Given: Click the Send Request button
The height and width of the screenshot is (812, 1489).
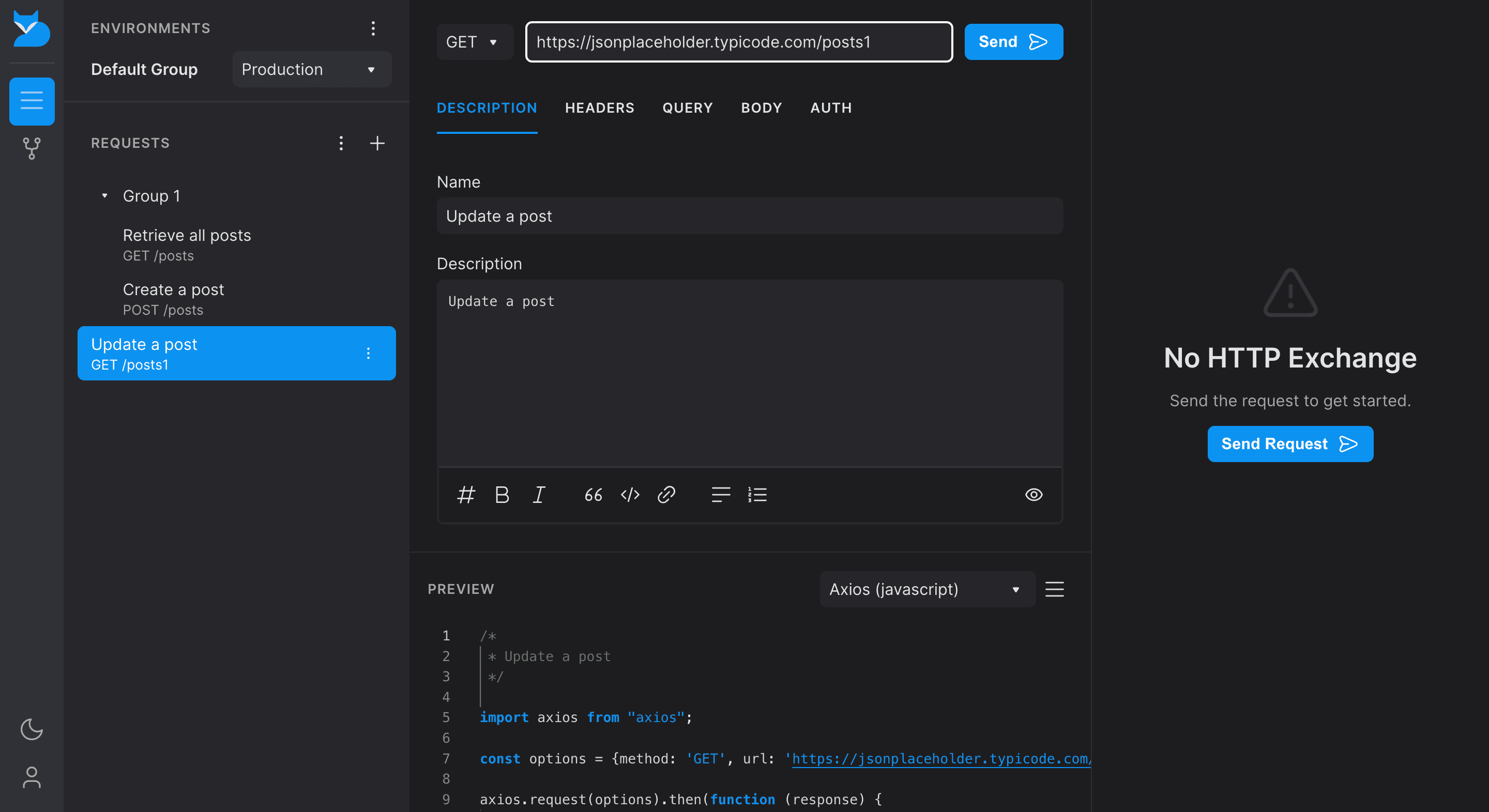Looking at the screenshot, I should tap(1289, 444).
